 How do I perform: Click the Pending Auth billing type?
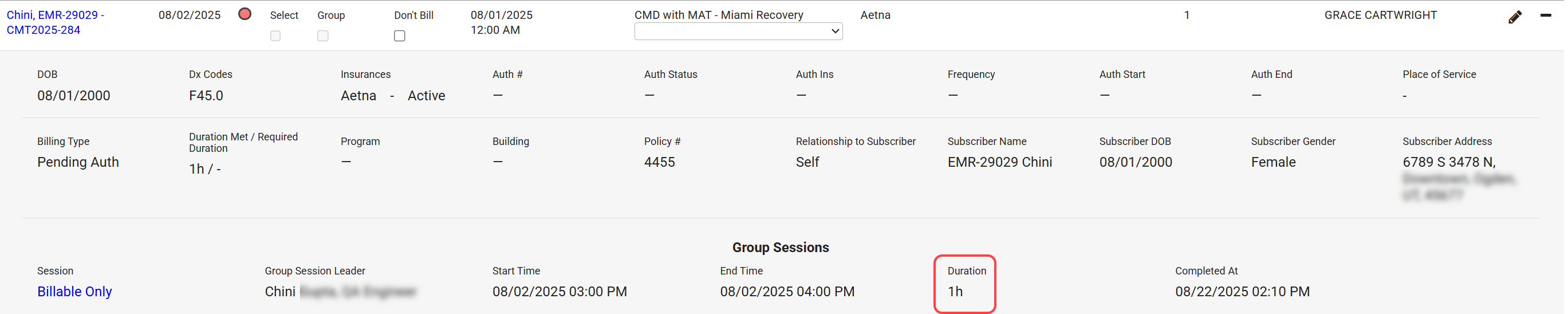pos(78,163)
